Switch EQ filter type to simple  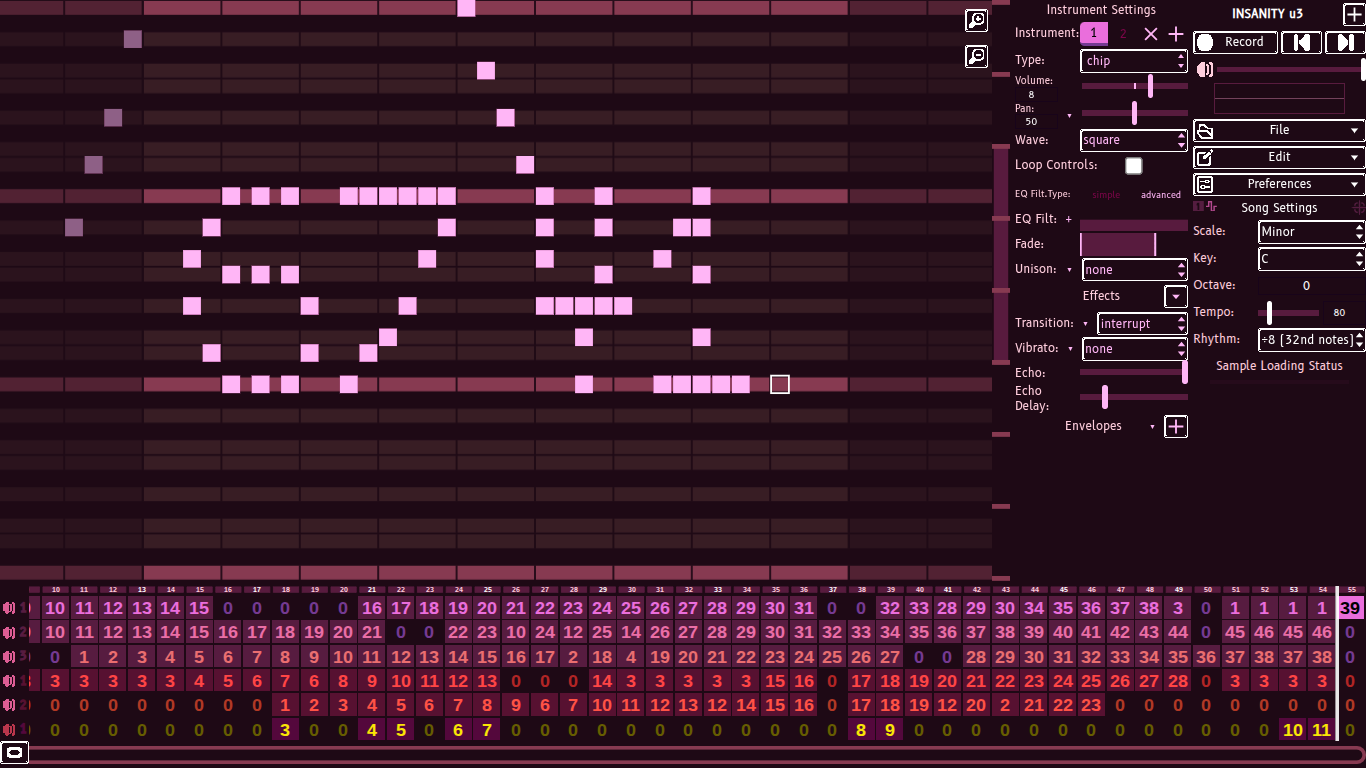[1105, 195]
